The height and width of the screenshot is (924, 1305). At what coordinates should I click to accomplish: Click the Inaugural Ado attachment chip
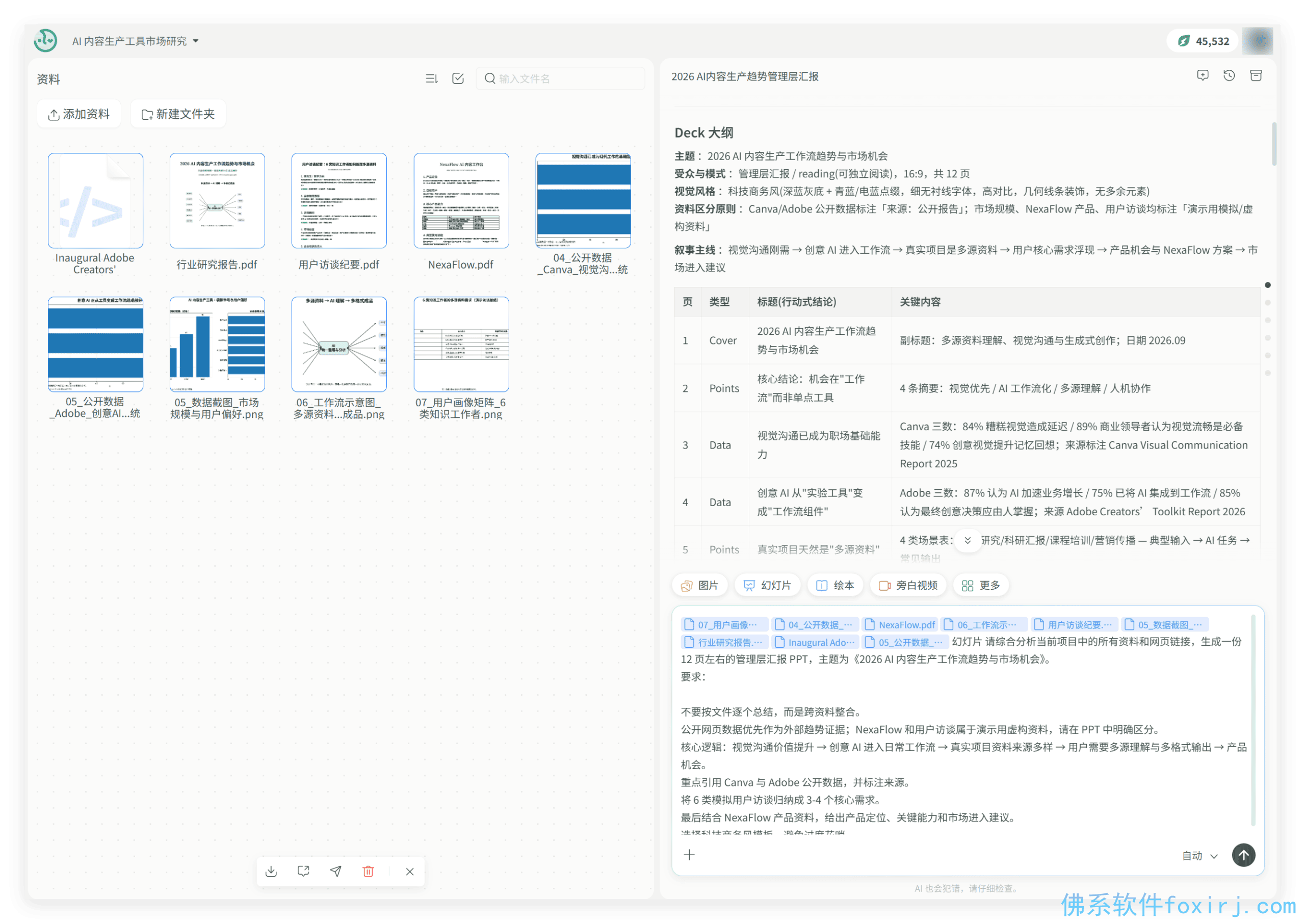[815, 642]
